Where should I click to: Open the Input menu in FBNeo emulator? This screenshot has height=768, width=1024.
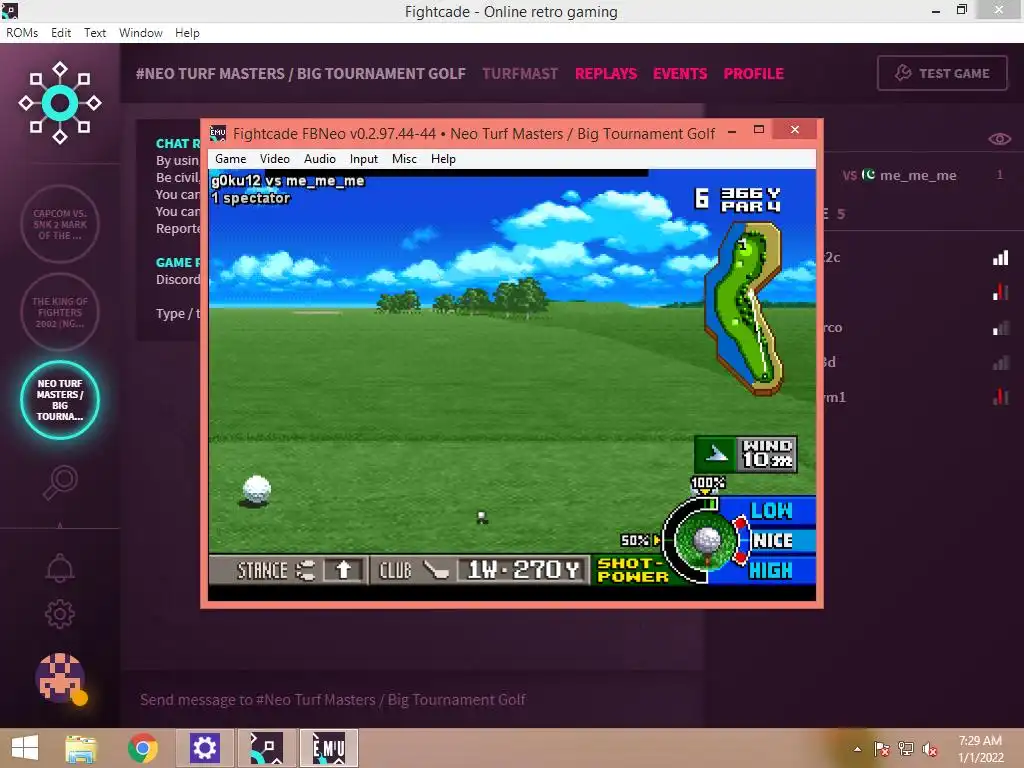[363, 159]
